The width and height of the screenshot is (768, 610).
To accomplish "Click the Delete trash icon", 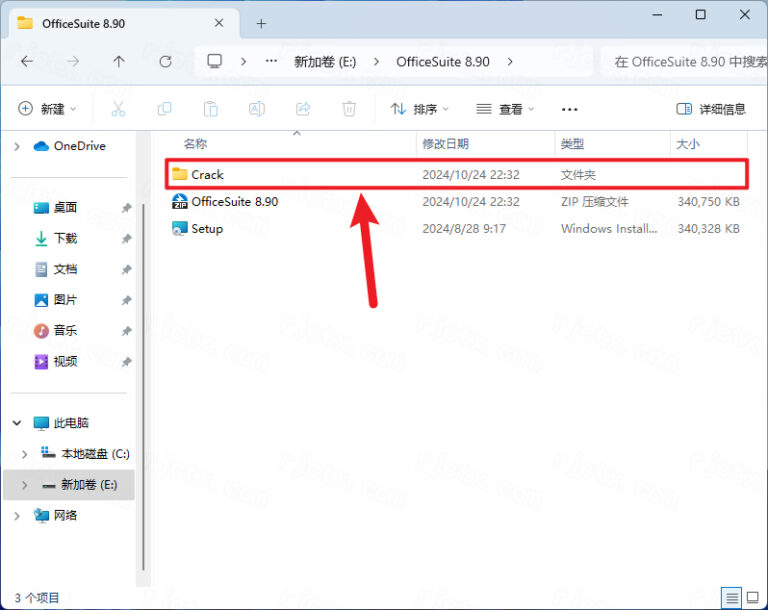I will pos(349,109).
